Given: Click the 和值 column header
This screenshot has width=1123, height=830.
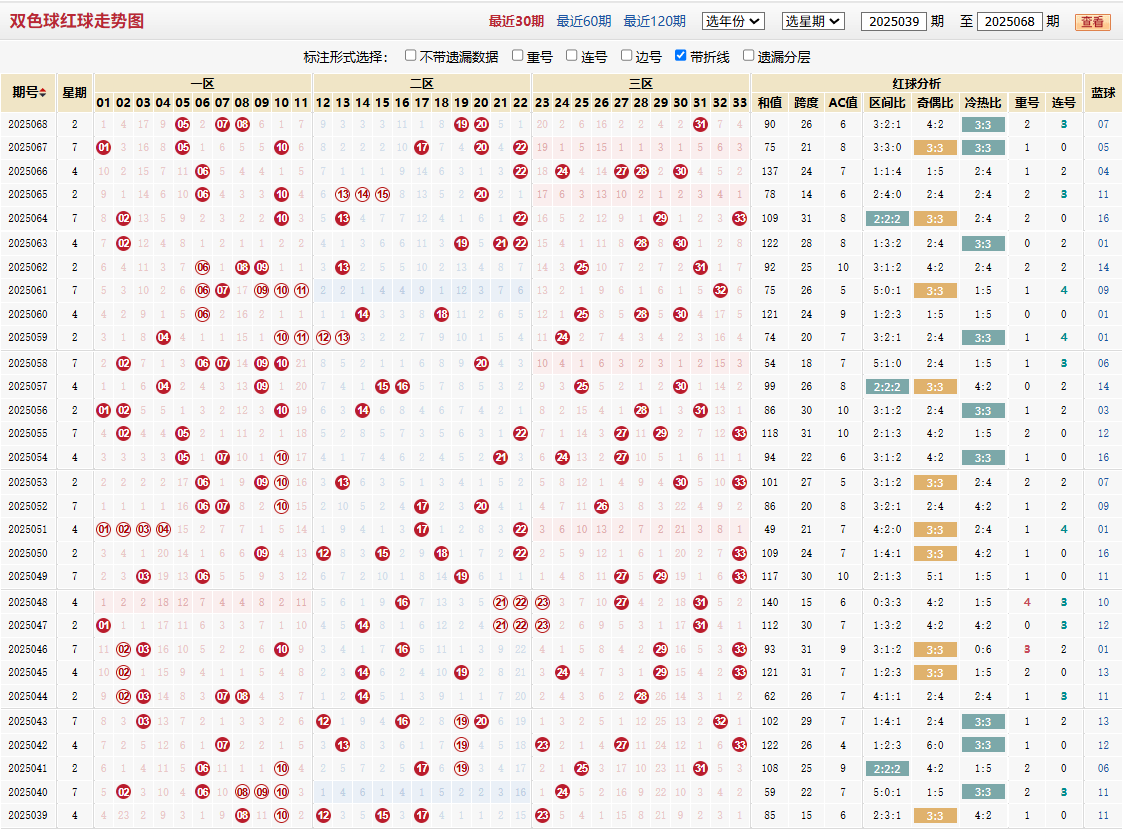Looking at the screenshot, I should [x=770, y=102].
